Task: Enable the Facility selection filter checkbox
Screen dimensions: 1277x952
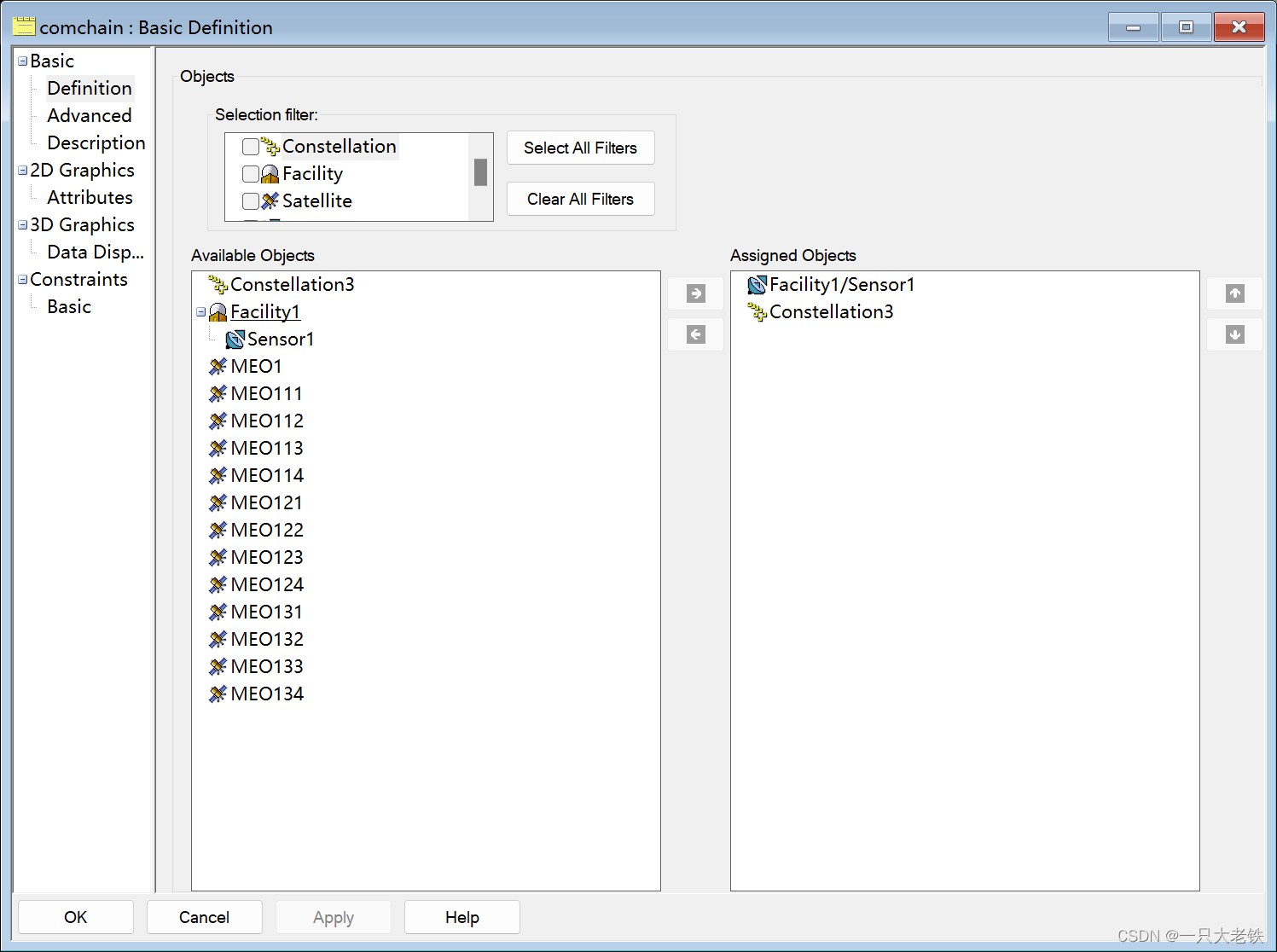Action: tap(251, 174)
